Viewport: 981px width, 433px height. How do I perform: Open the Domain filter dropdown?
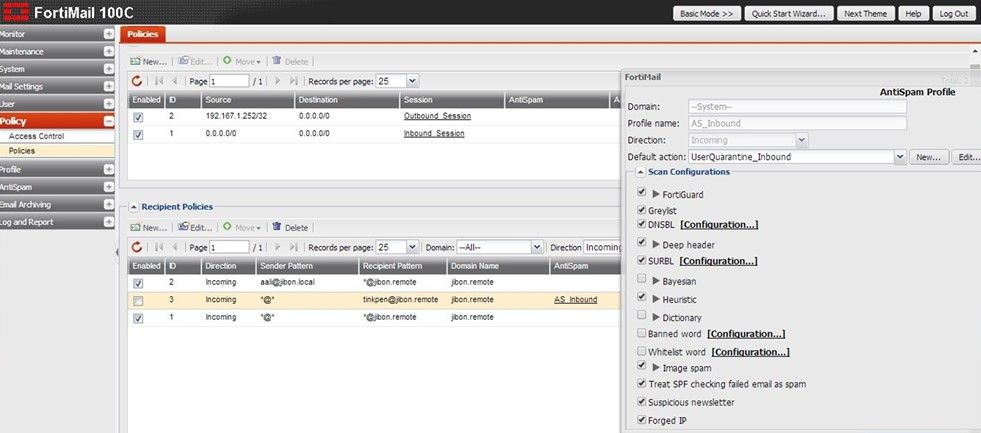536,247
